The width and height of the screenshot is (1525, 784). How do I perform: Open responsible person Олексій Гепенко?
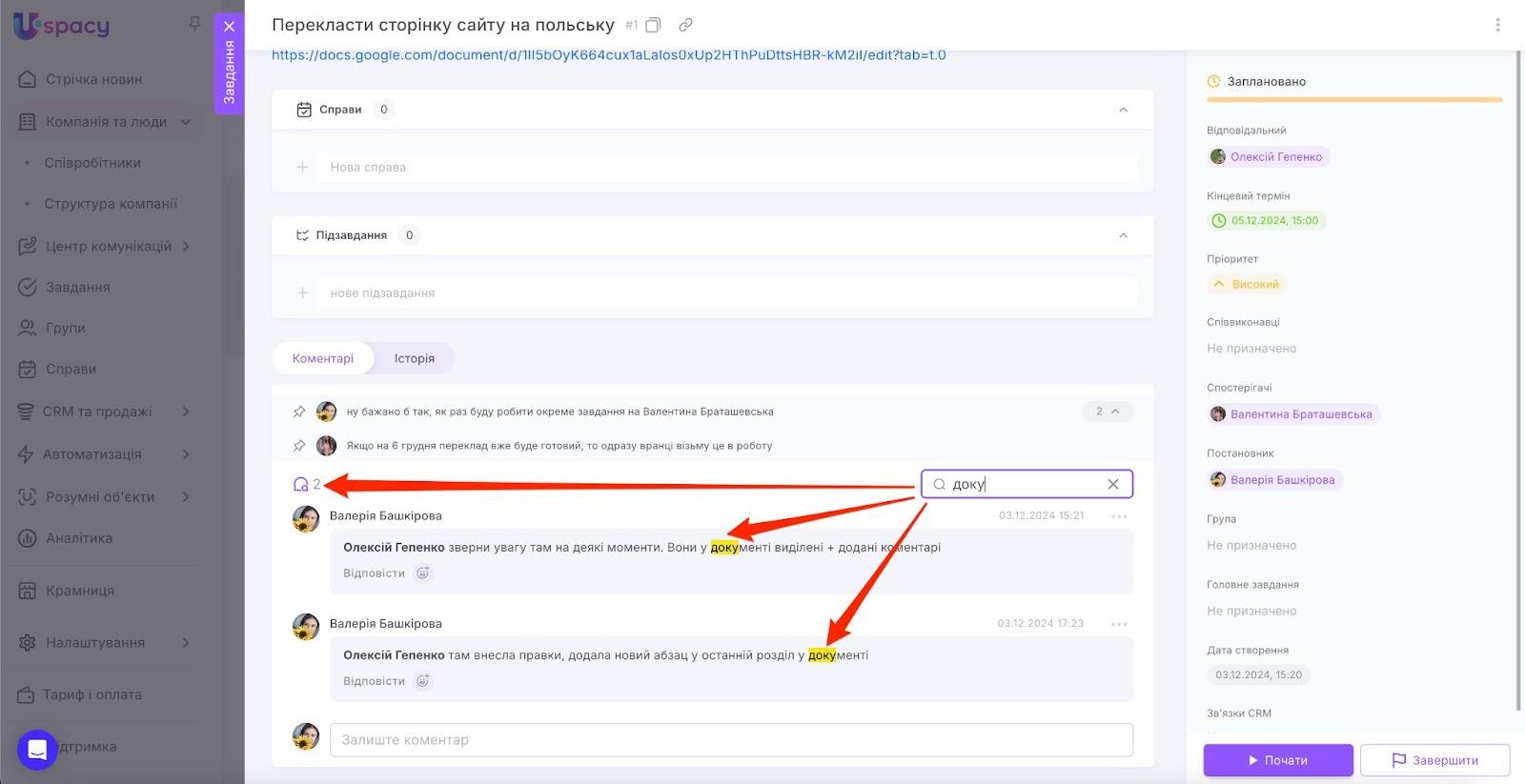[1268, 157]
